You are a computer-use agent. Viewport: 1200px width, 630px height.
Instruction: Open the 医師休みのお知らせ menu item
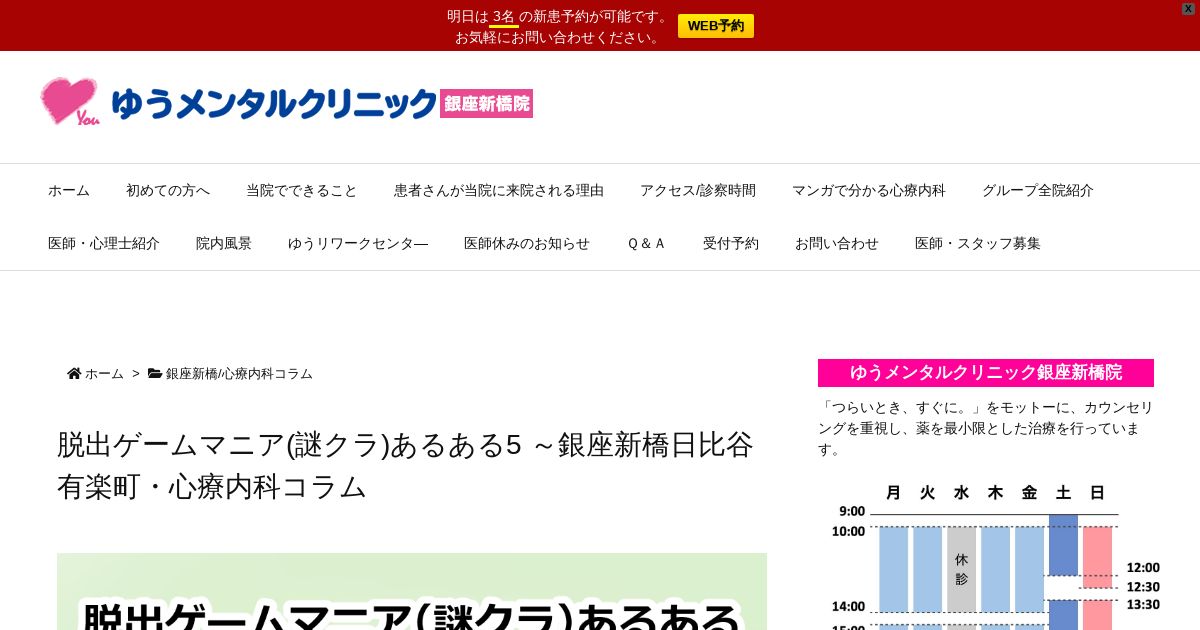point(527,243)
